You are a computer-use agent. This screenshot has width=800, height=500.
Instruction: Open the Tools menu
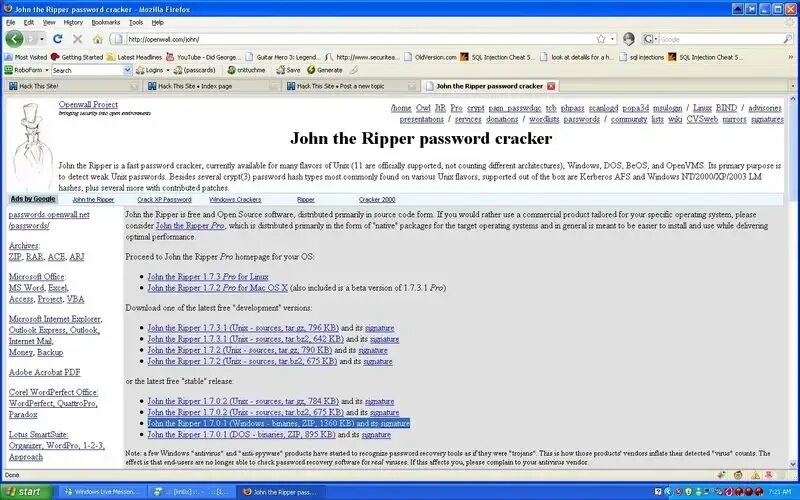(136, 22)
